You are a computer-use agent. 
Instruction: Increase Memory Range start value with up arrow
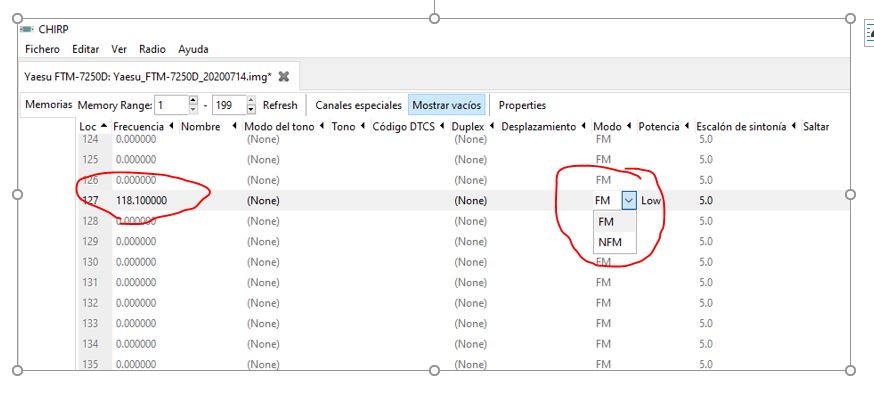click(x=193, y=100)
